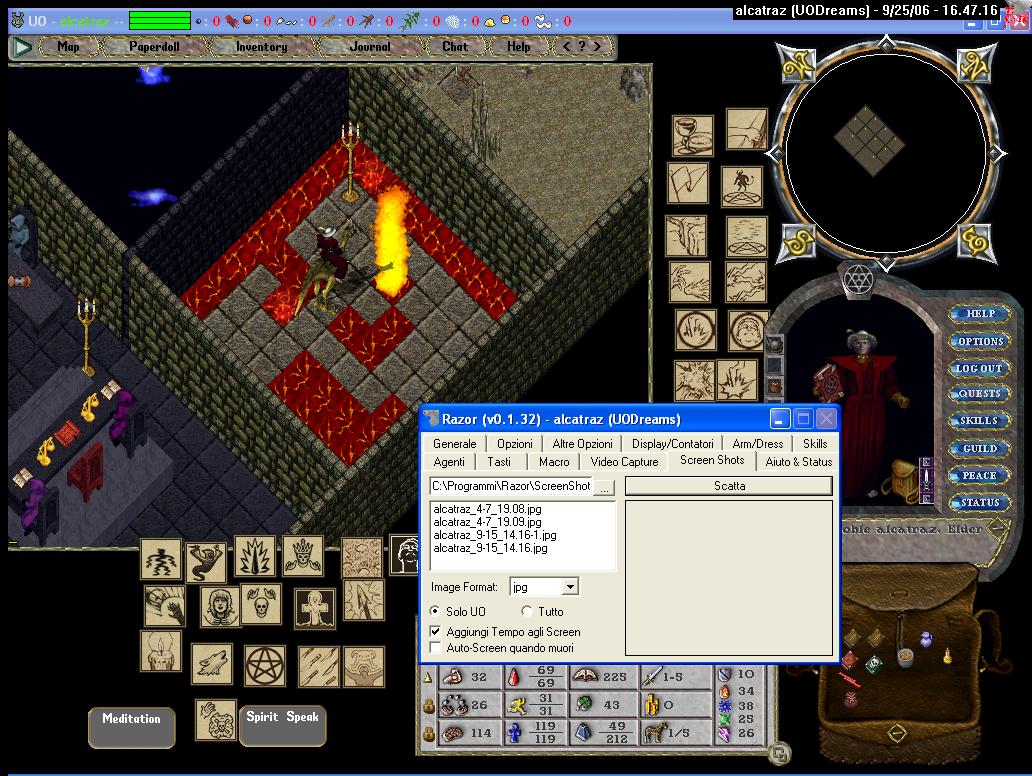Open the Chat menu button
Viewport: 1032px width, 776px height.
(x=455, y=47)
